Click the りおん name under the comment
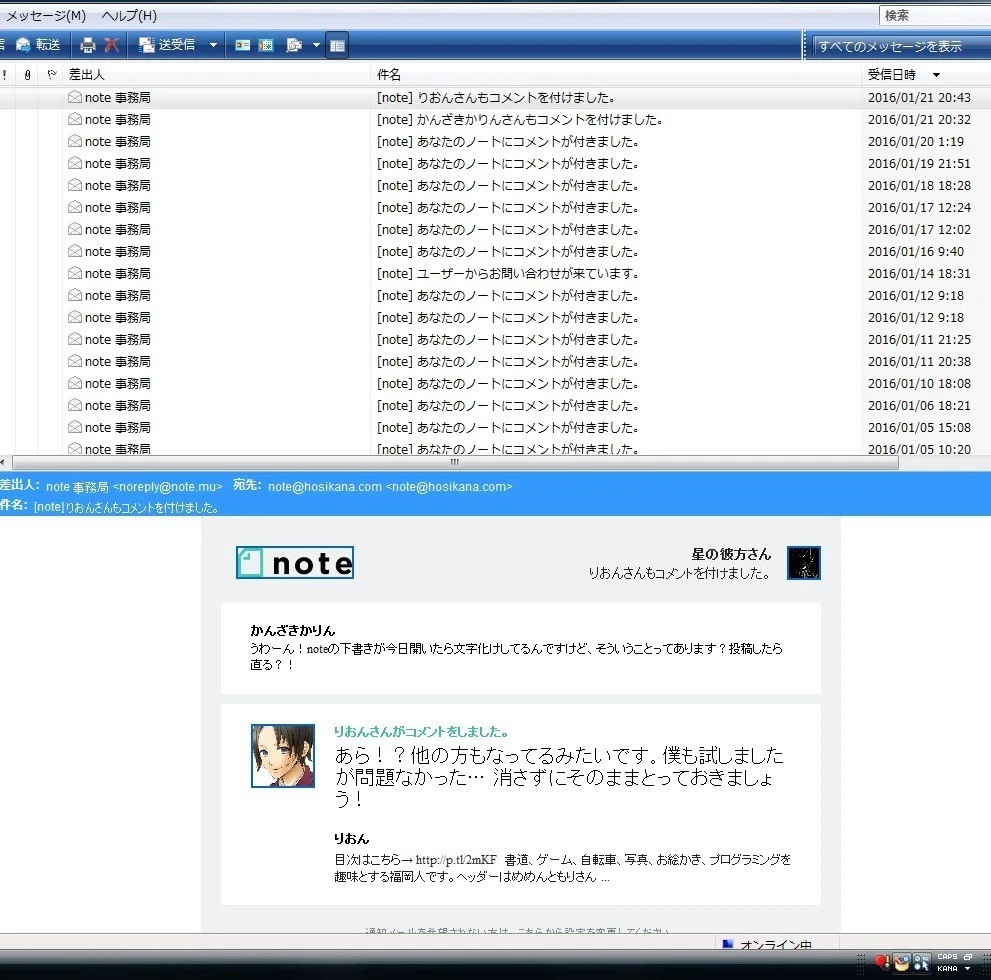This screenshot has height=980, width=991. point(351,838)
